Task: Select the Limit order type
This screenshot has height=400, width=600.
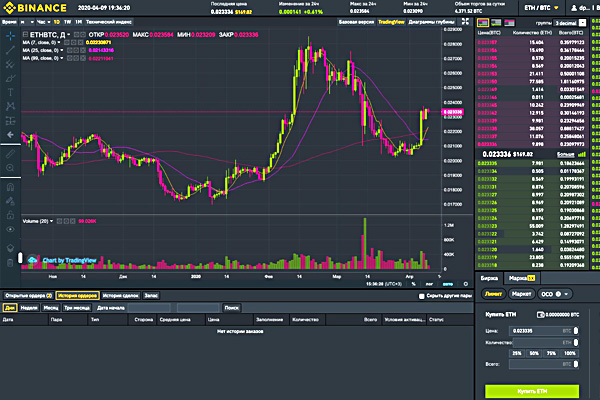Action: pos(493,294)
